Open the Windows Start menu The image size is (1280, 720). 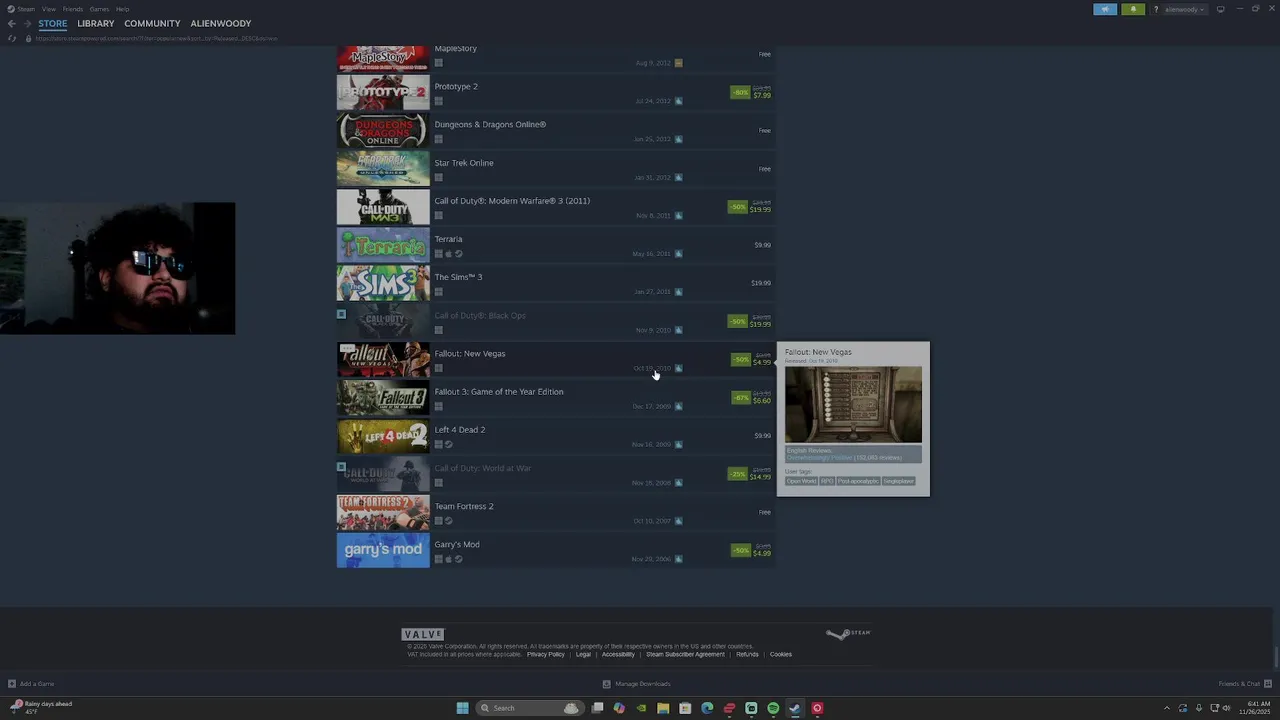462,708
